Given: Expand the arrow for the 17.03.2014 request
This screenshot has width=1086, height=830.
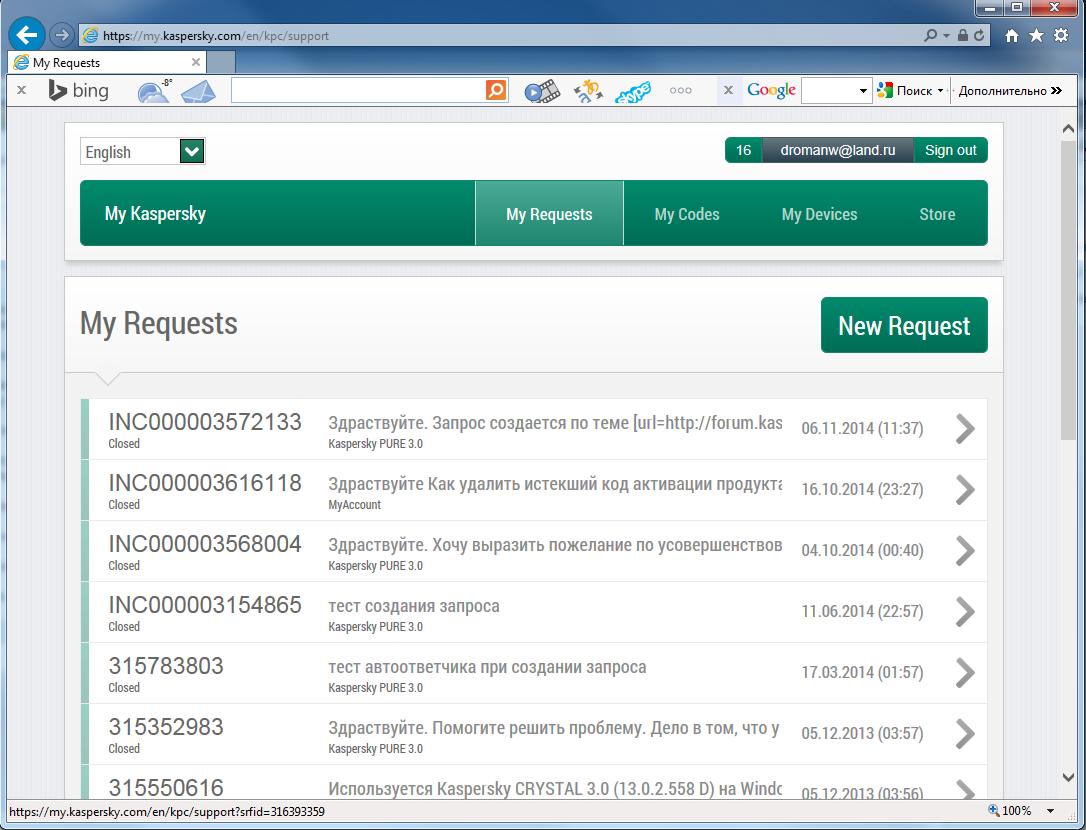Looking at the screenshot, I should 965,673.
